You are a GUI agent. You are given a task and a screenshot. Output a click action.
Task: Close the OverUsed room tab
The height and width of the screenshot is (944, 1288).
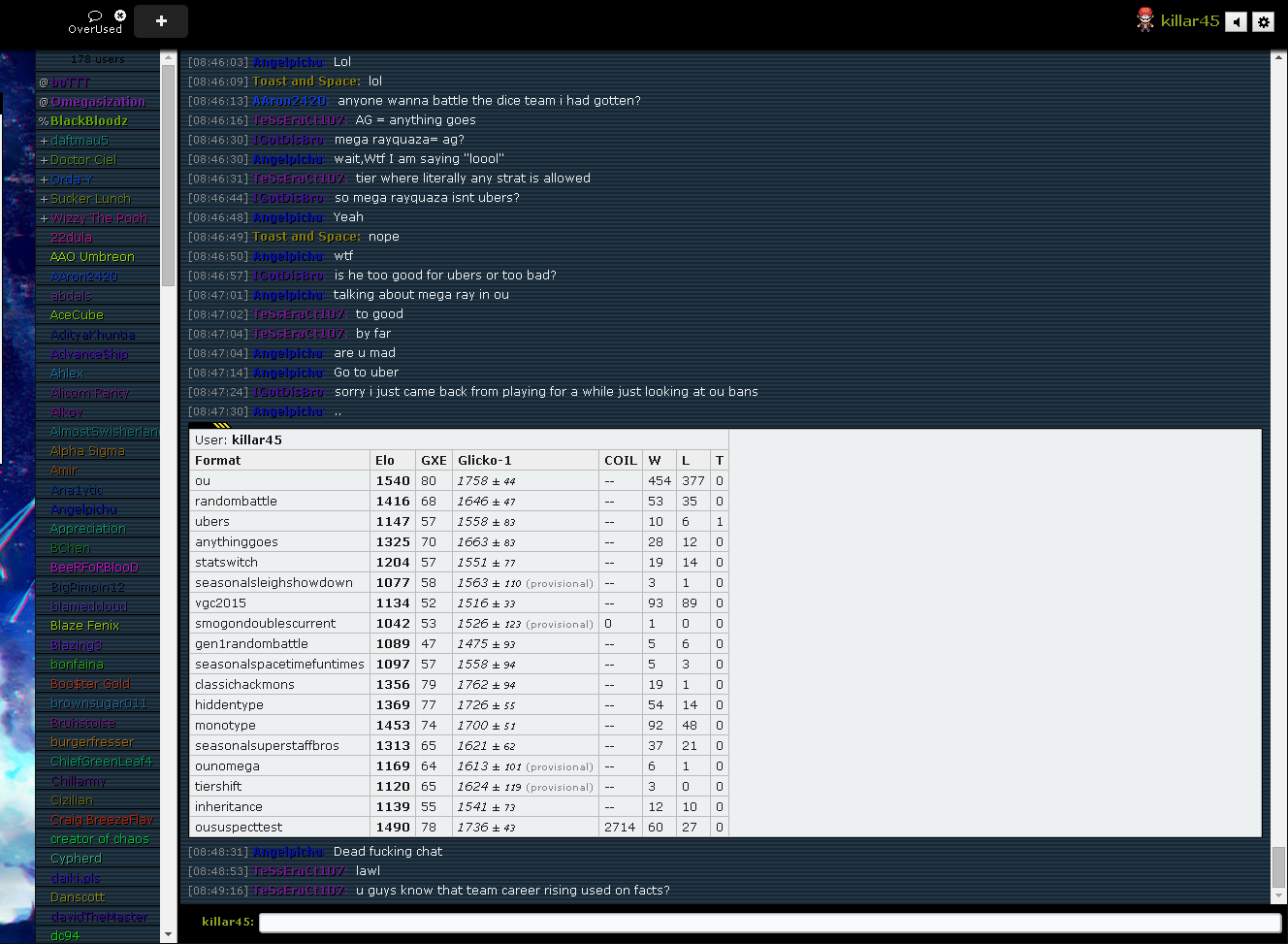[x=120, y=16]
